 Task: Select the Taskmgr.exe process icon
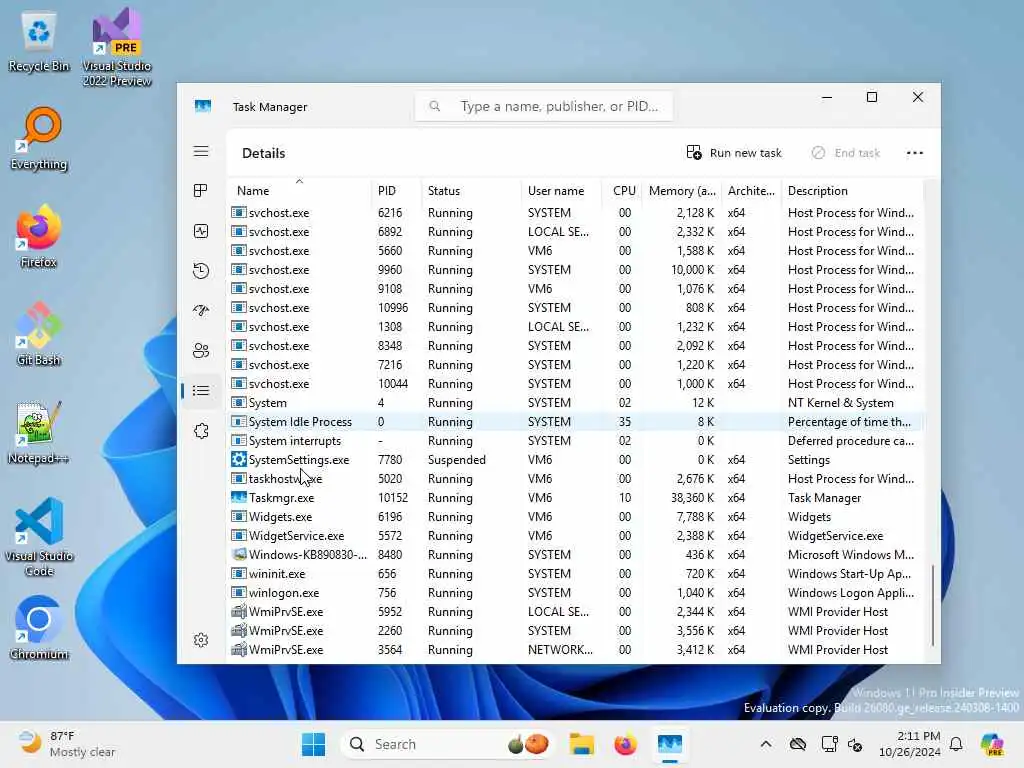click(239, 497)
